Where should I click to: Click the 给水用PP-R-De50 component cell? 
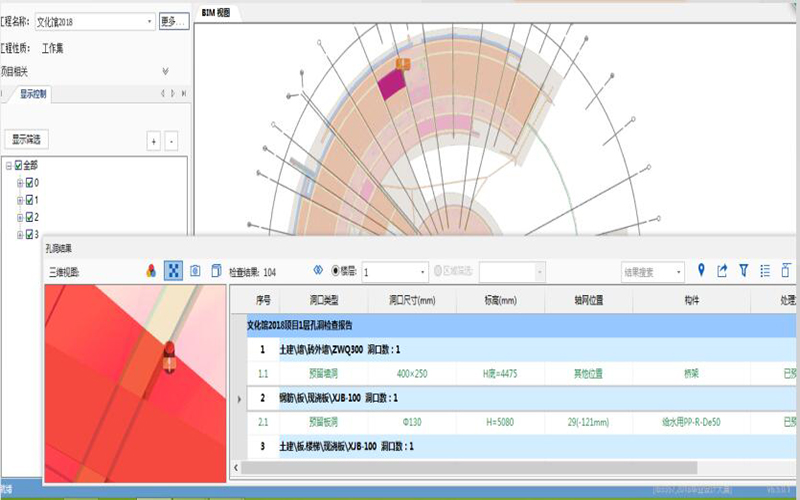pos(692,422)
